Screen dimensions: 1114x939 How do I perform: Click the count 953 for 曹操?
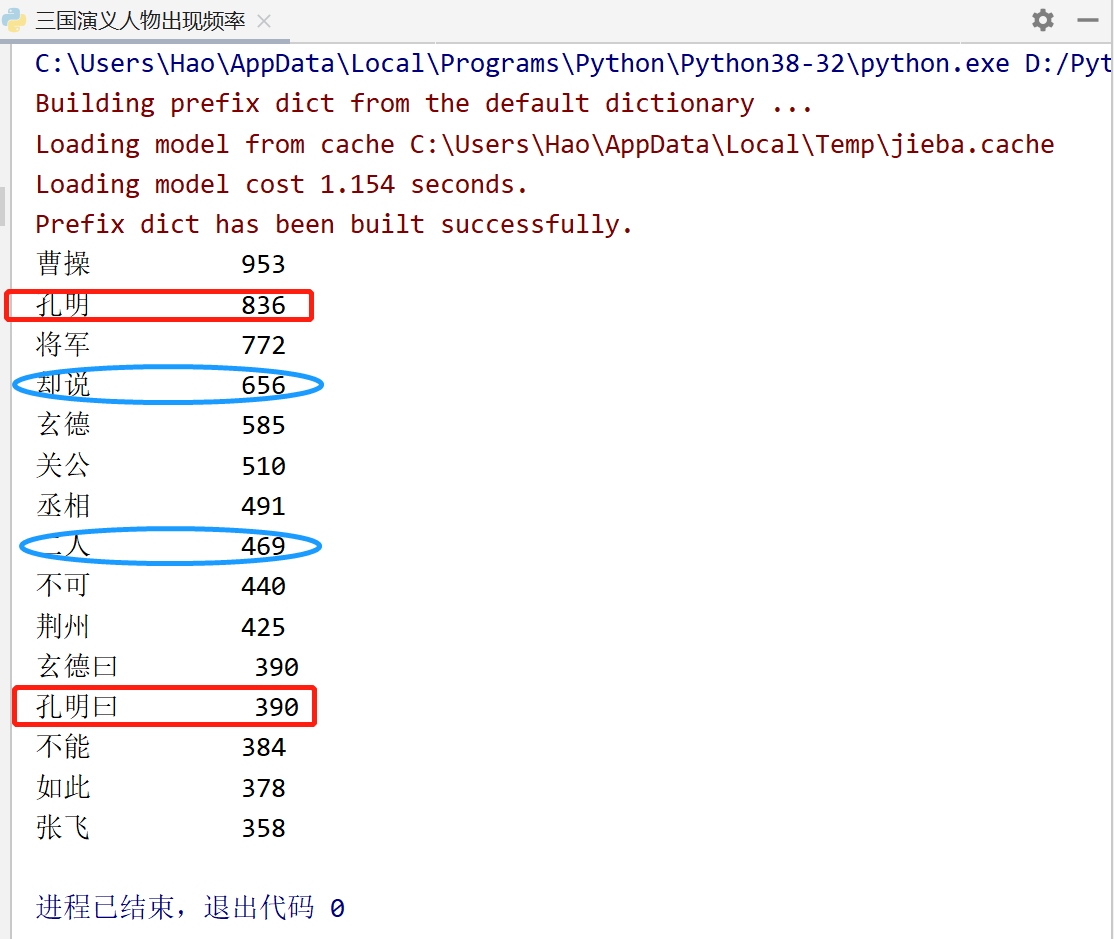pos(263,264)
